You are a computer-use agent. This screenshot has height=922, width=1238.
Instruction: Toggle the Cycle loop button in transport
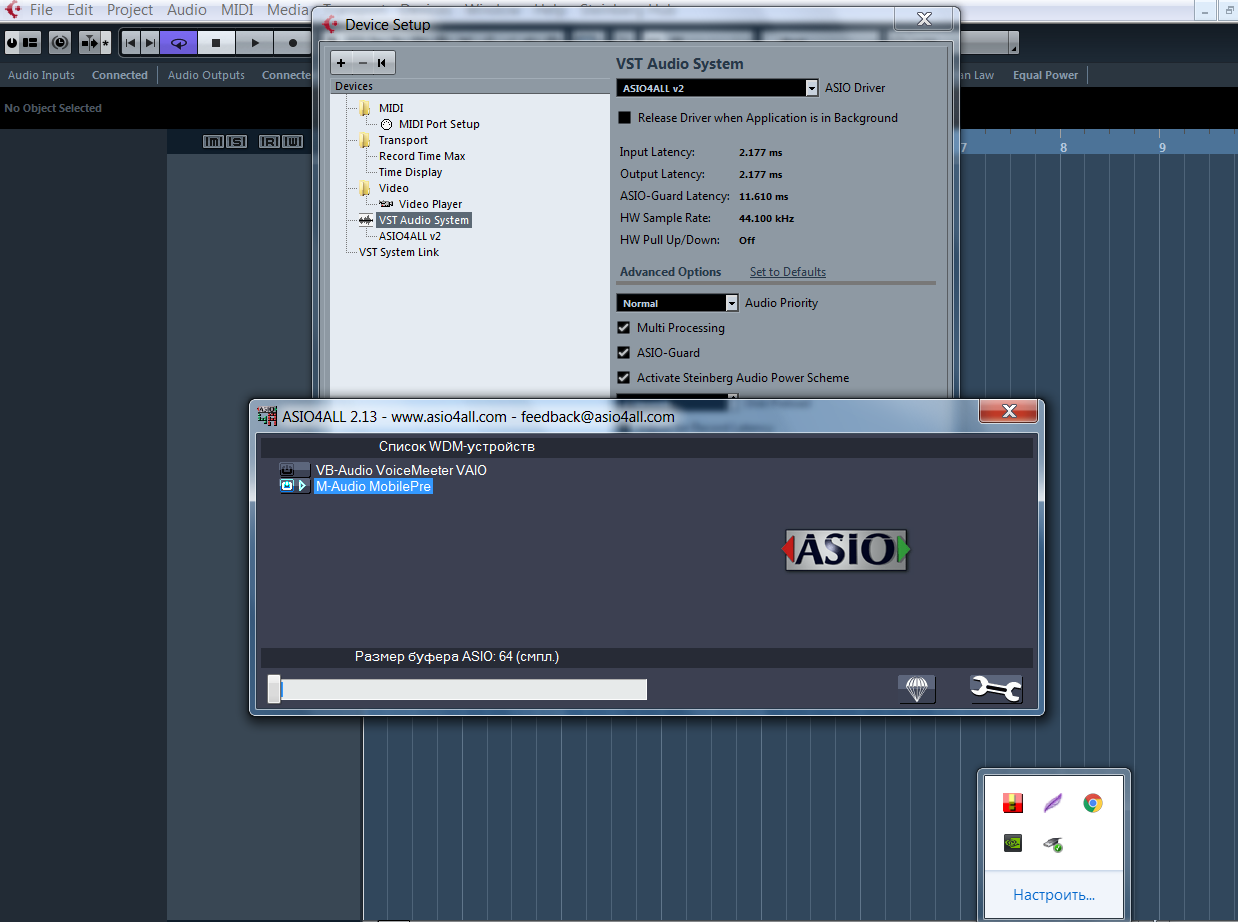(x=178, y=43)
